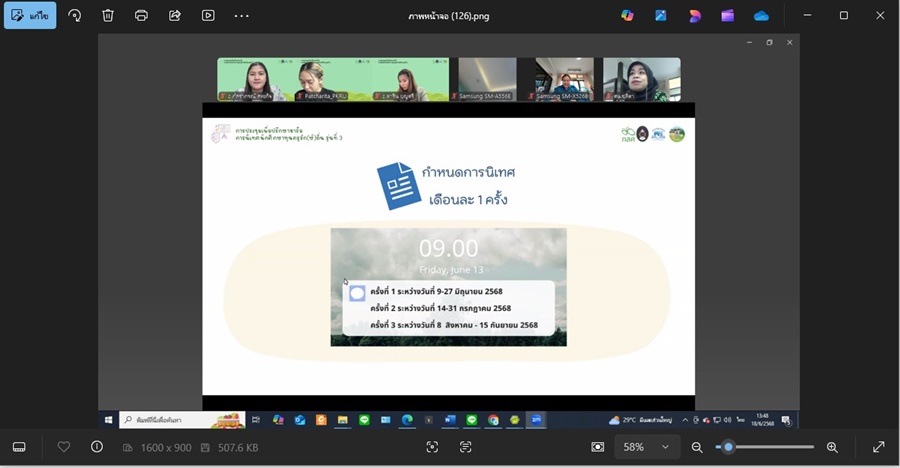Screen dimensions: 900x468
Task: Click Samsung SM-A556E participant tile in pictured meeting
Action: pos(487,79)
